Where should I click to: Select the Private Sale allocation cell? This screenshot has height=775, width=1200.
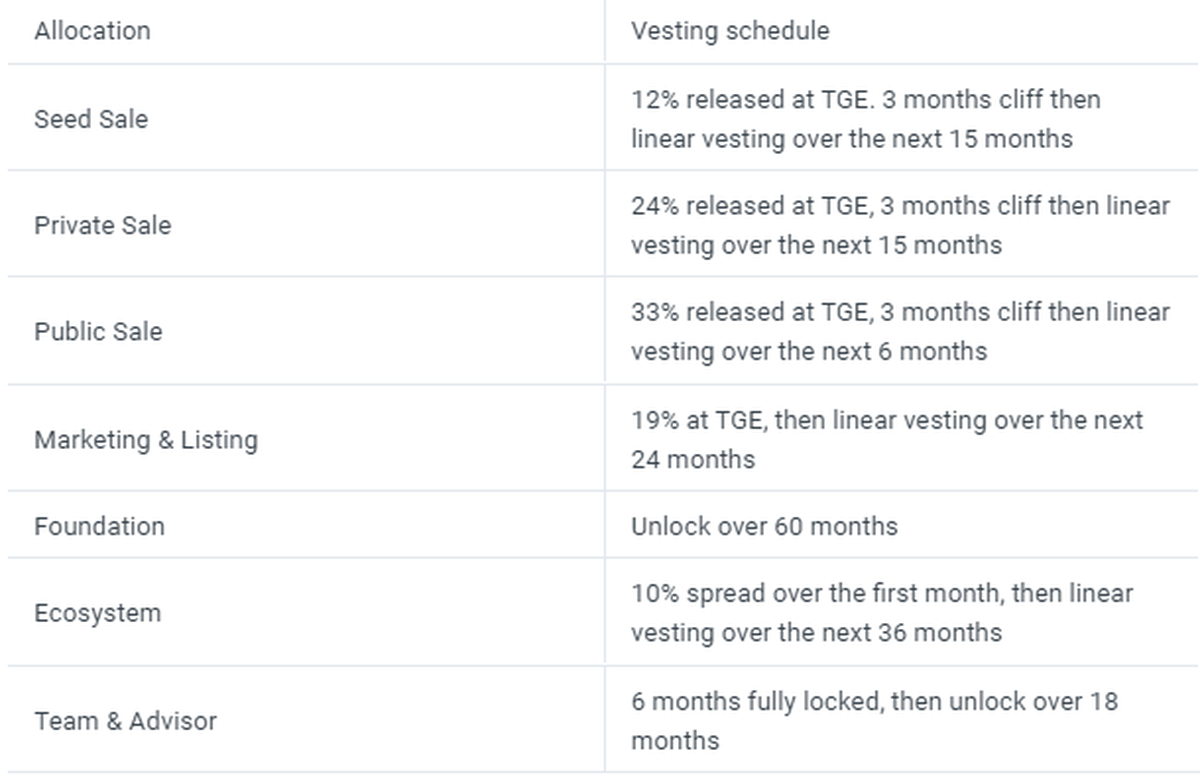[x=102, y=225]
